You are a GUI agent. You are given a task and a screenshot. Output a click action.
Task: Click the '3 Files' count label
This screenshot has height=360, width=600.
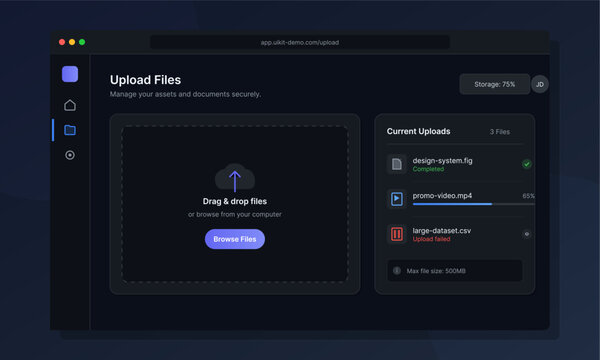pos(500,132)
